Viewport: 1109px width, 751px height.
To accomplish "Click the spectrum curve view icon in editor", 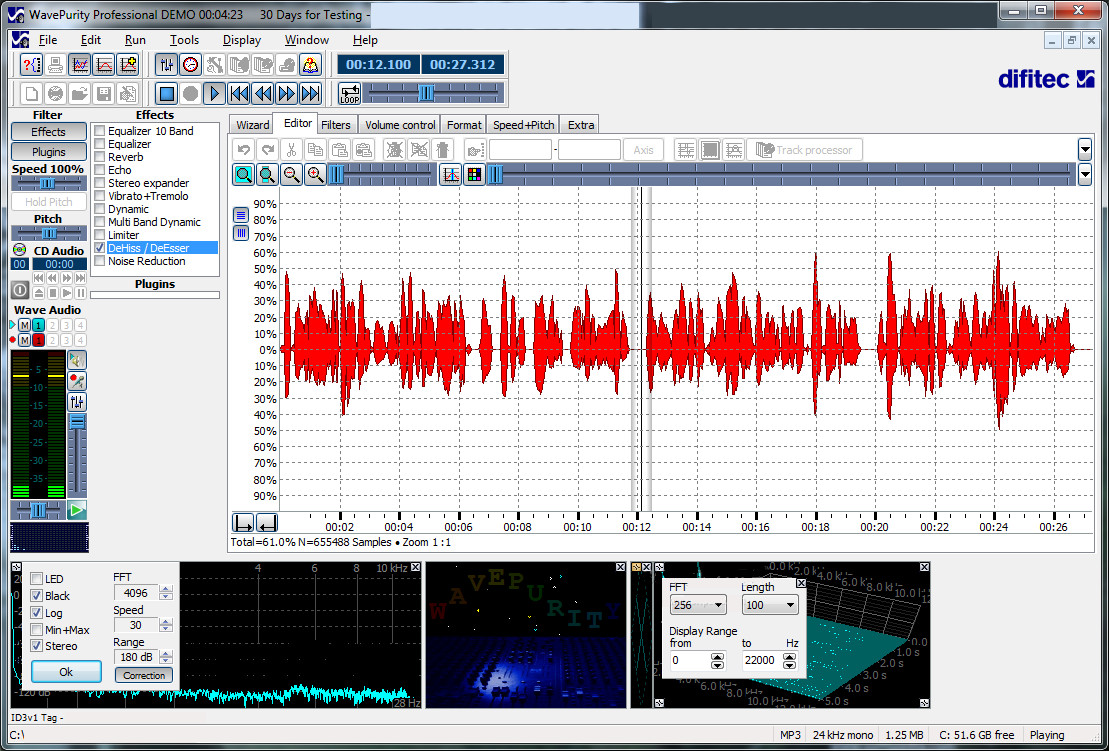I will tap(451, 175).
